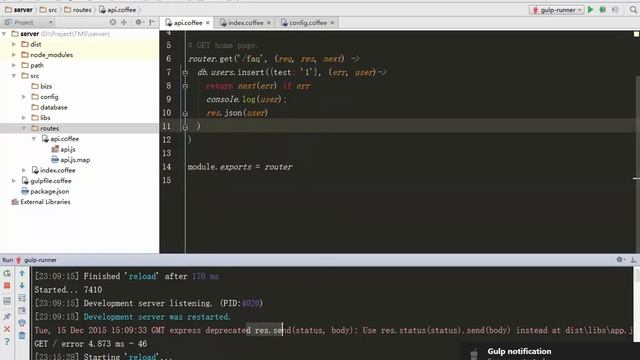Open the gulp-runner run configuration dropdown
The width and height of the screenshot is (640, 360).
point(557,10)
